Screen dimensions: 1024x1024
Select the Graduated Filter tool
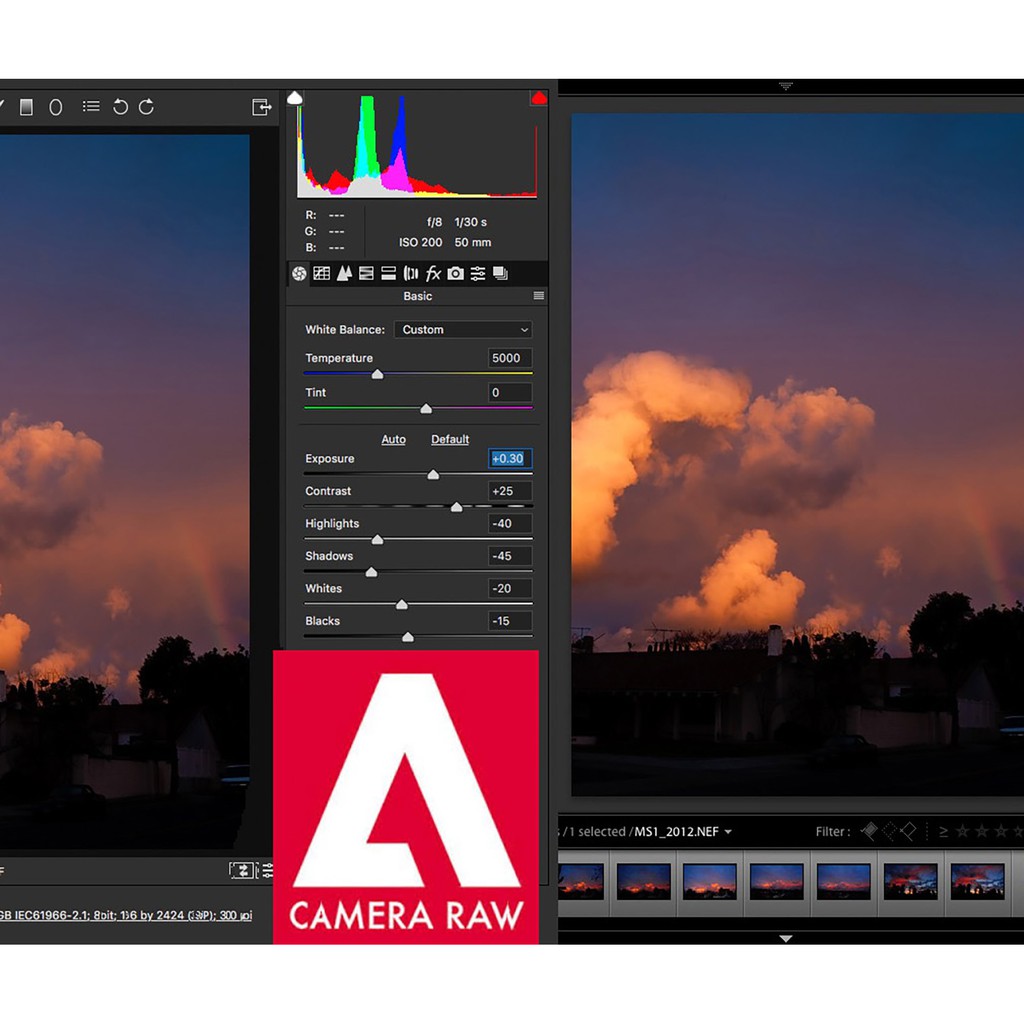click(x=26, y=106)
